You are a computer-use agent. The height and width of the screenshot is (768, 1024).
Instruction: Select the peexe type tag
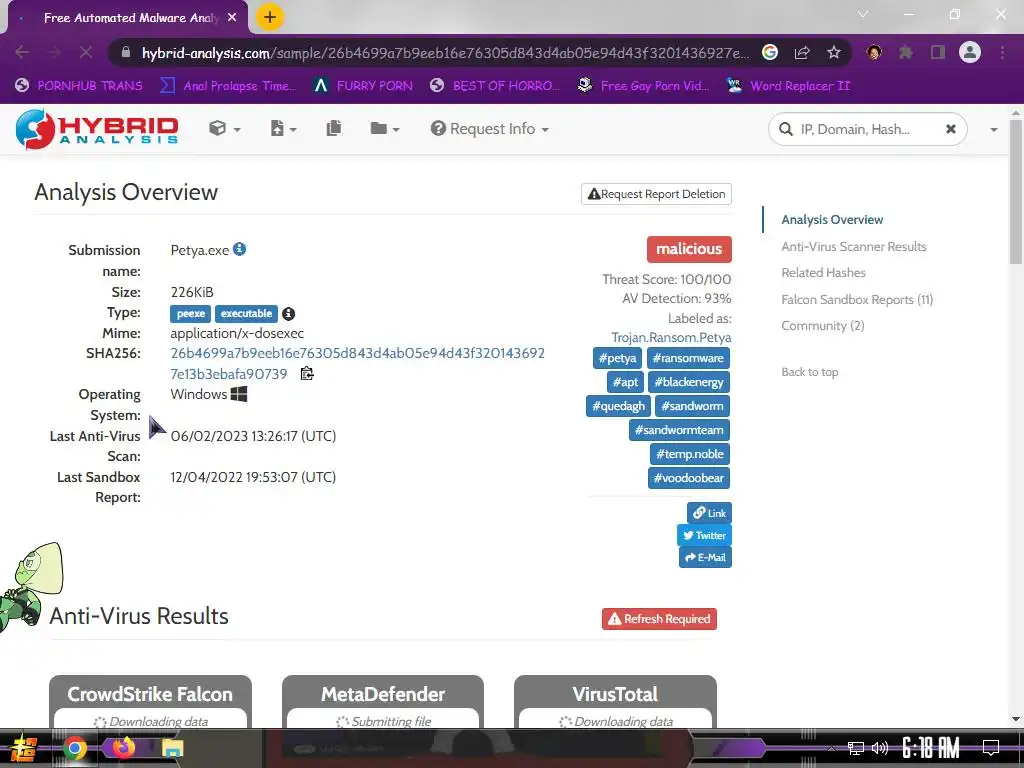(190, 313)
